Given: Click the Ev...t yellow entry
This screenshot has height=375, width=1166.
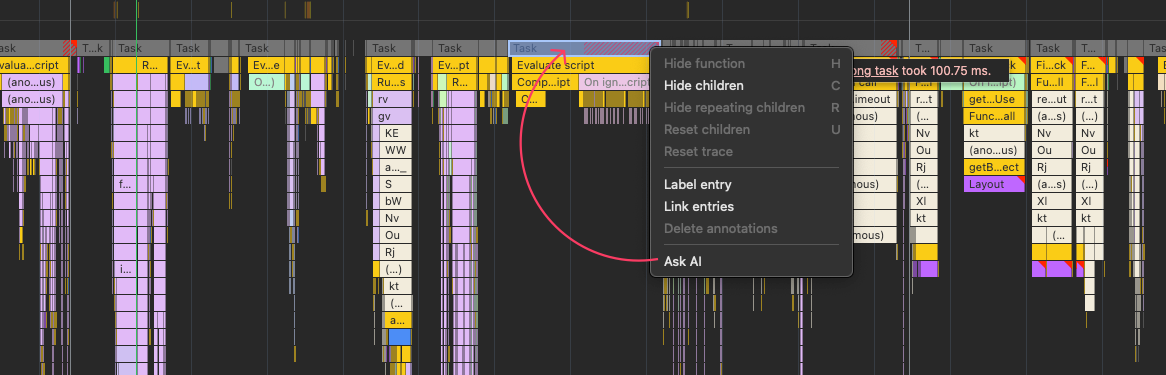Looking at the screenshot, I should (190, 65).
